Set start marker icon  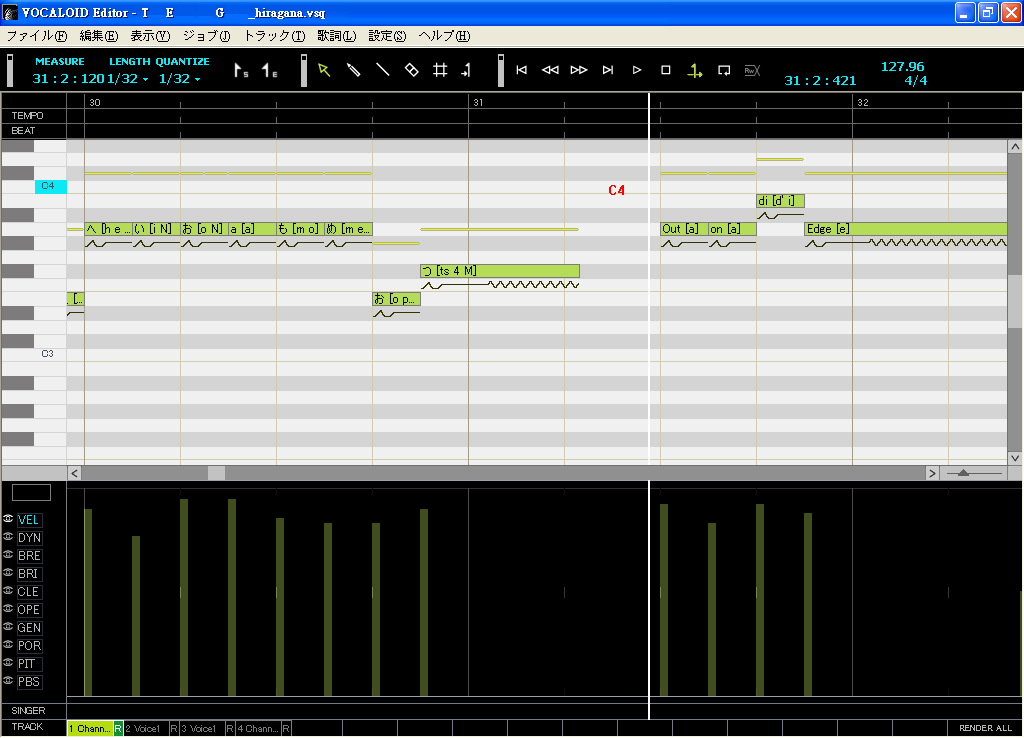click(x=241, y=71)
